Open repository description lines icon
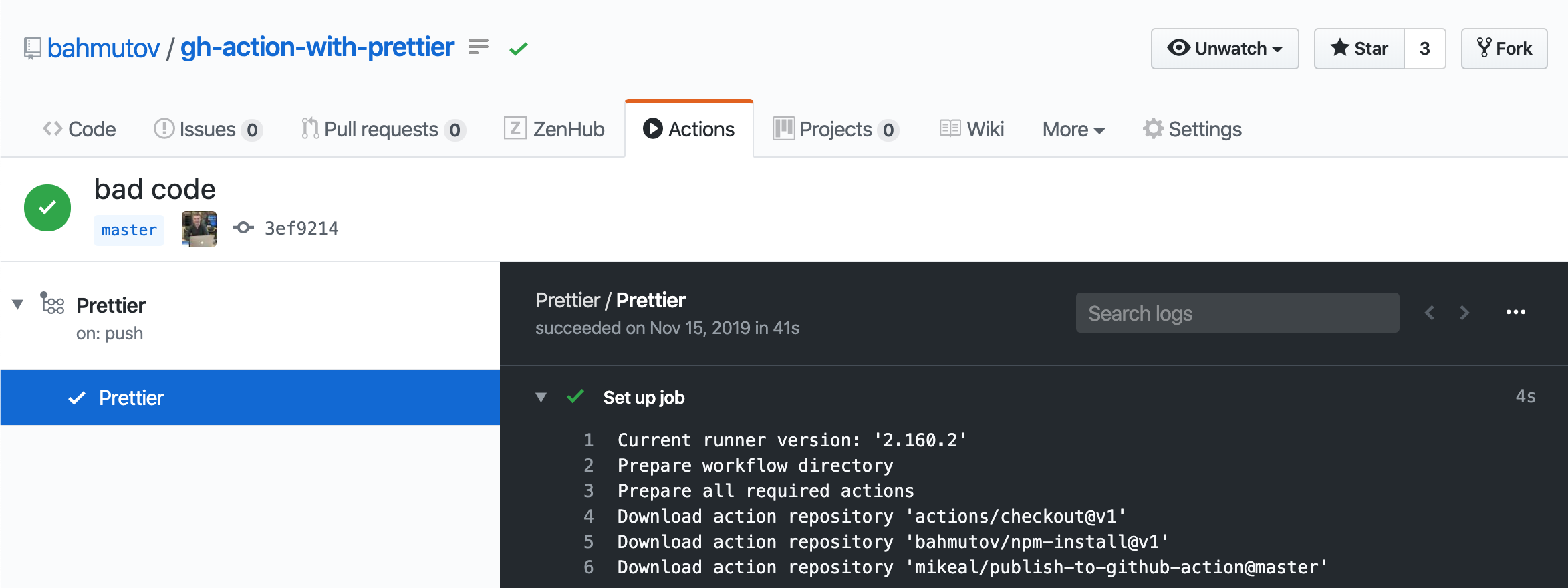1568x588 pixels. (479, 47)
